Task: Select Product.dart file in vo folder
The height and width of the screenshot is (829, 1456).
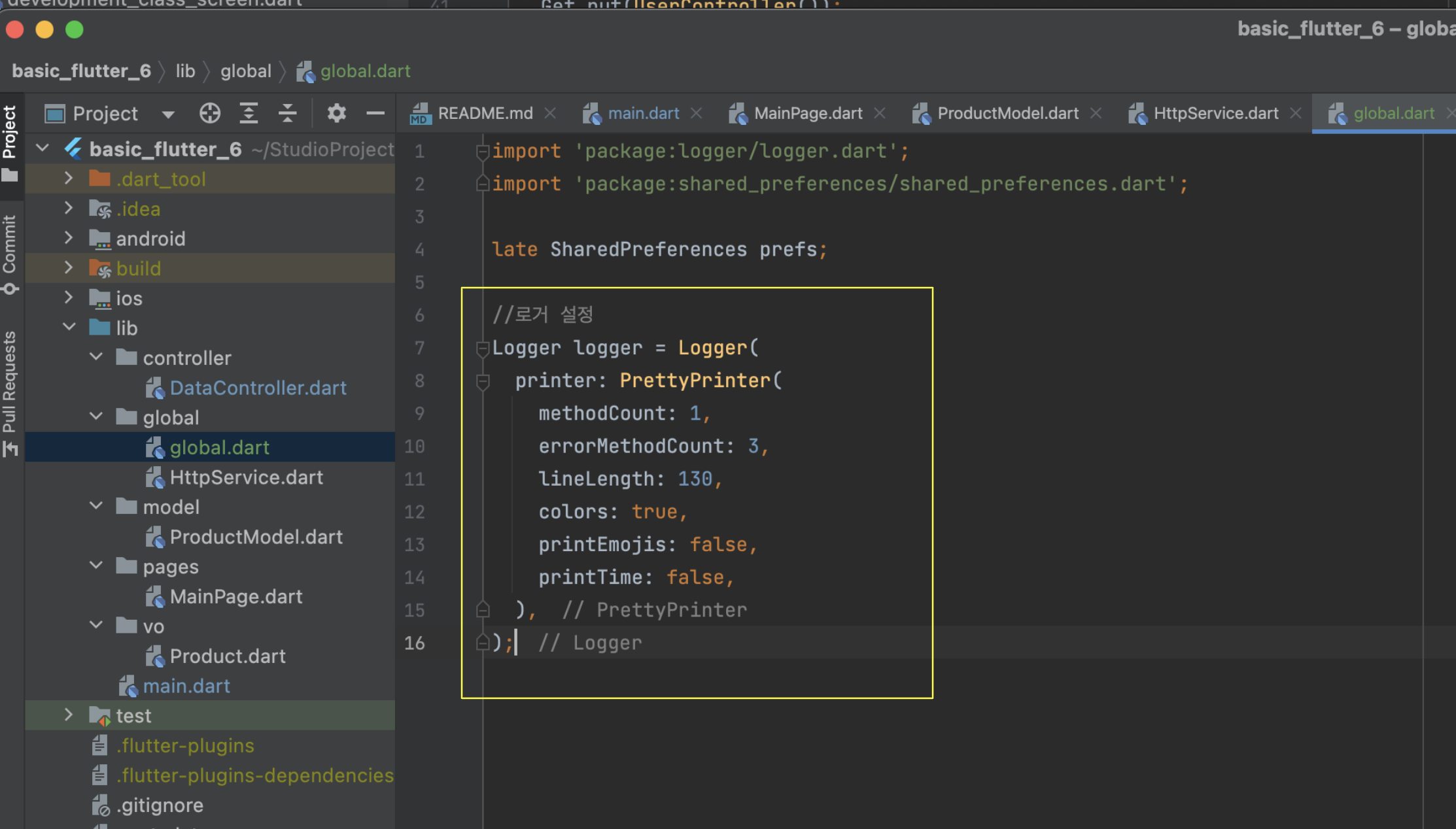Action: click(x=227, y=656)
